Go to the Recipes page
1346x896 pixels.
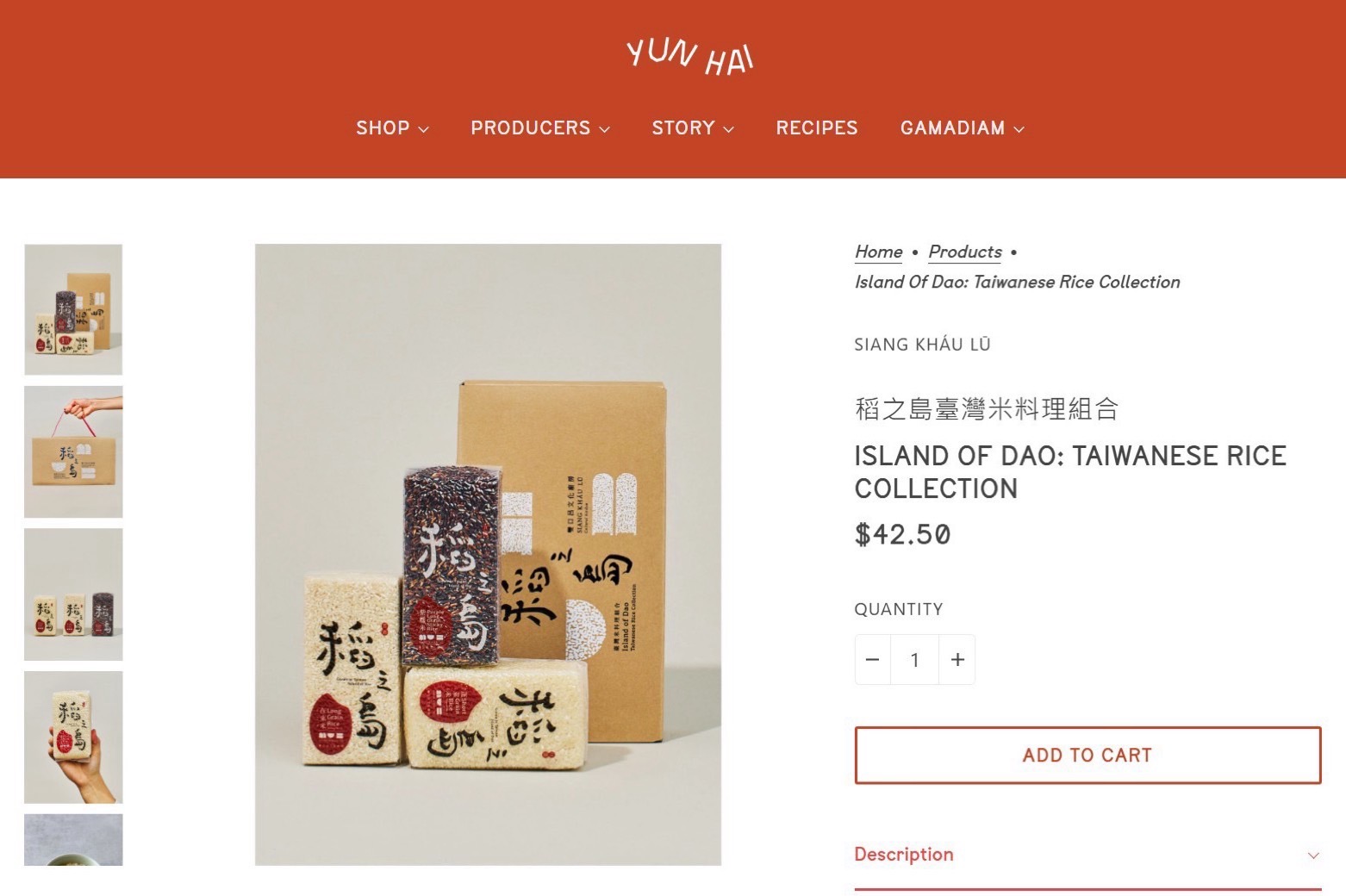[x=817, y=128]
